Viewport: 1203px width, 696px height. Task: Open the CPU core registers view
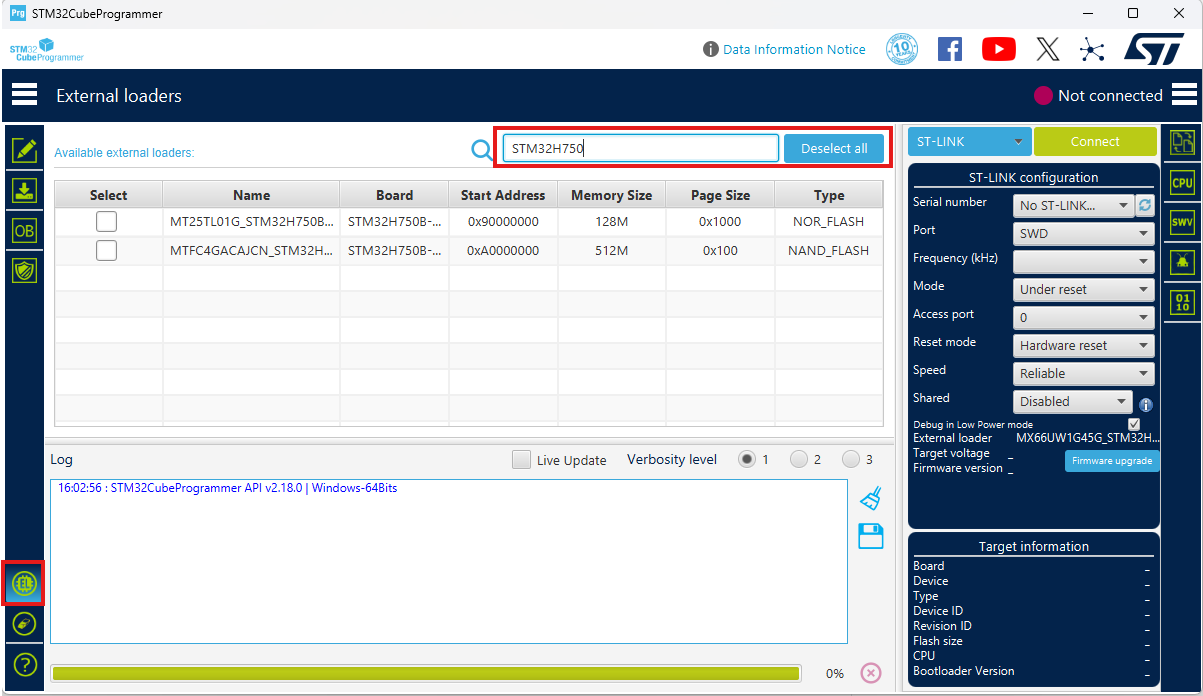[1183, 182]
